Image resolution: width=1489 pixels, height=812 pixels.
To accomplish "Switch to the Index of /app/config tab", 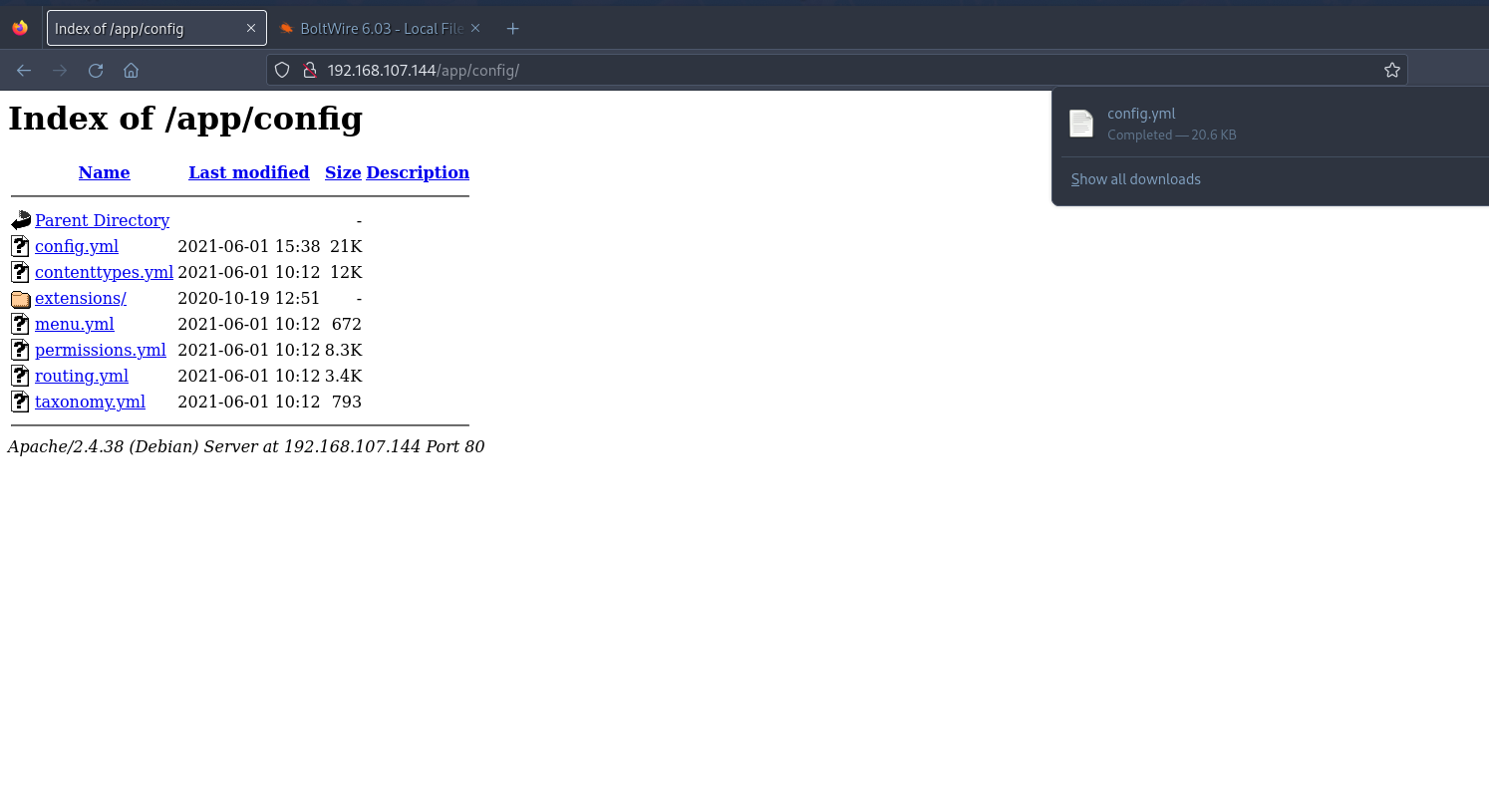I will (156, 28).
